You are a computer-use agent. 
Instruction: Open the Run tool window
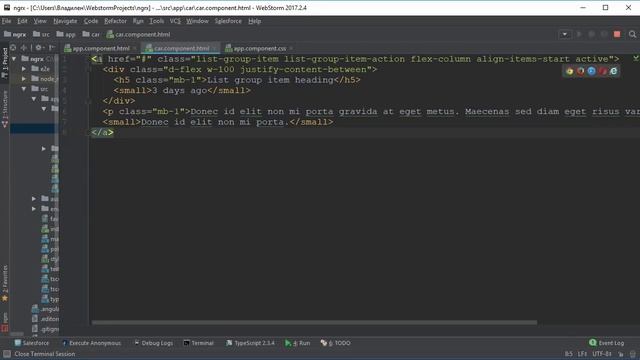298,343
